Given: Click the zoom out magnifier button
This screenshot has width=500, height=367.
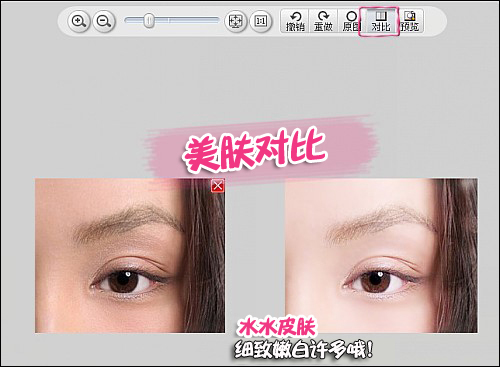Looking at the screenshot, I should [104, 21].
